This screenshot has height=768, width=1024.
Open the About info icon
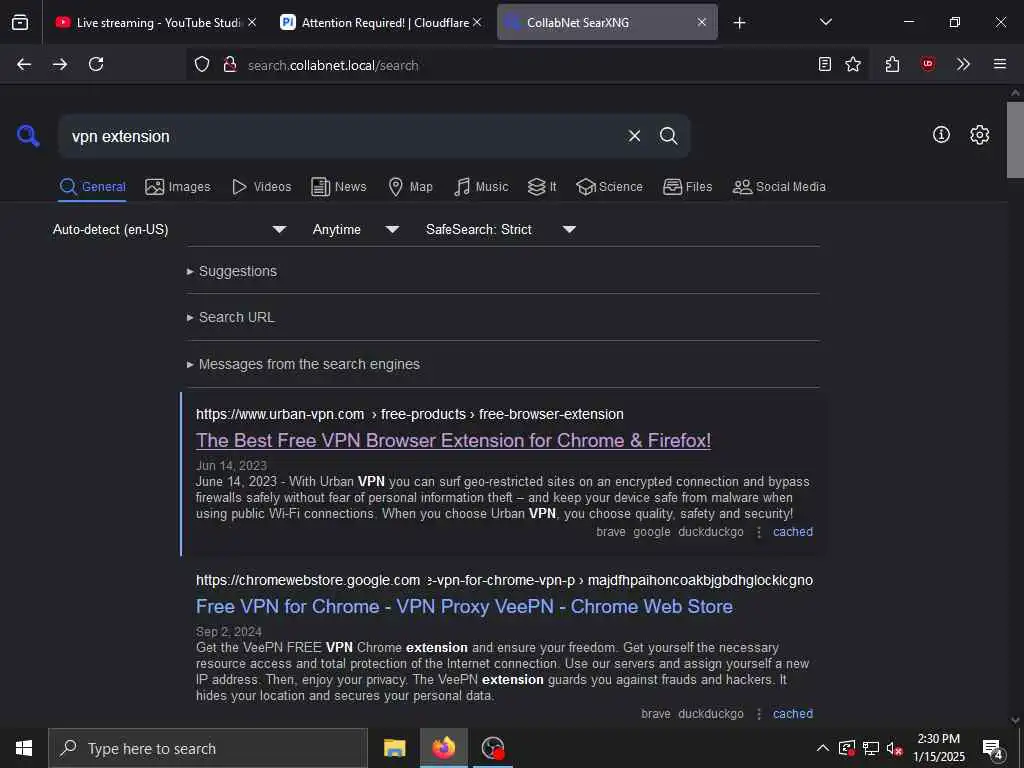click(941, 135)
